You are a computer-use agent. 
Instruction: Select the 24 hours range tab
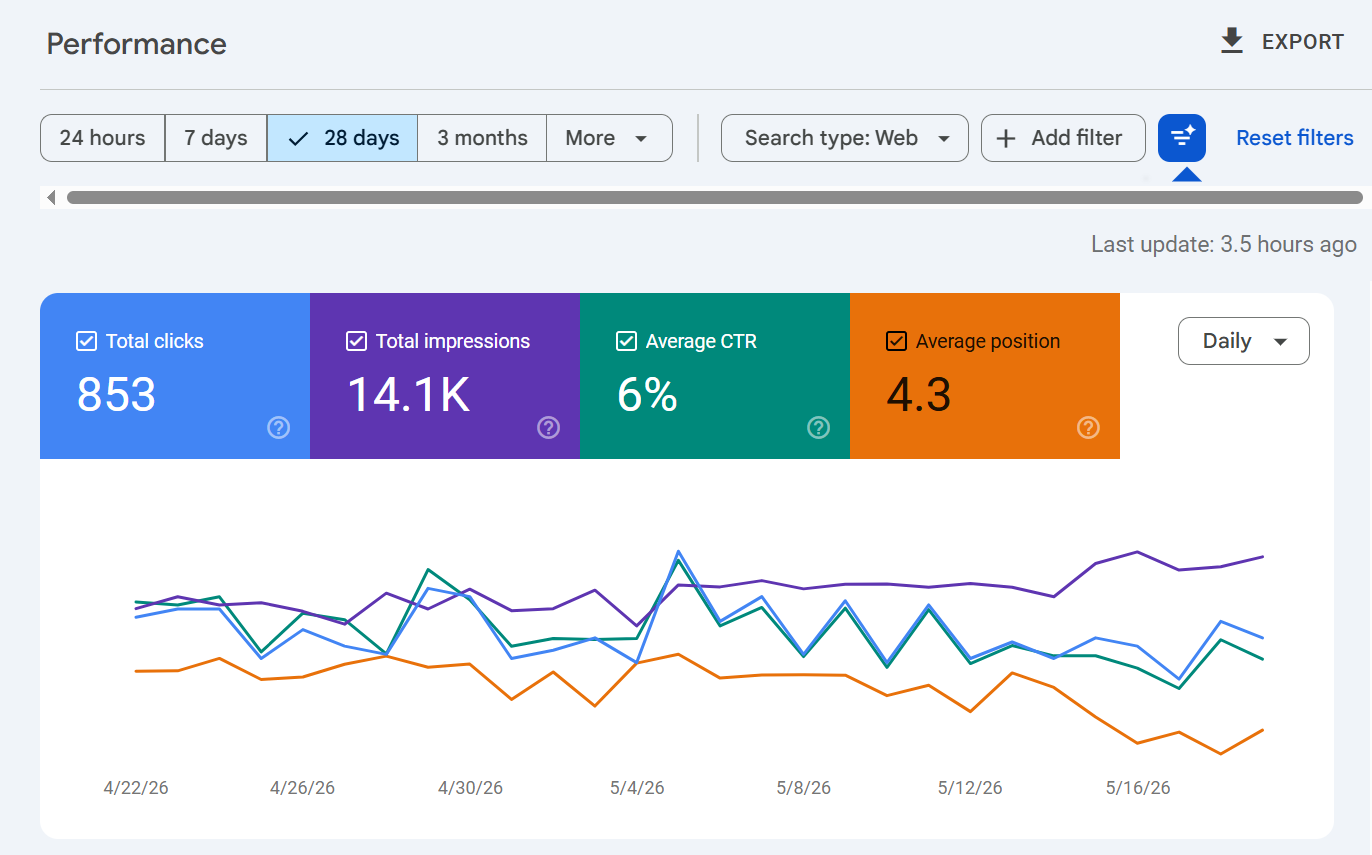[102, 138]
